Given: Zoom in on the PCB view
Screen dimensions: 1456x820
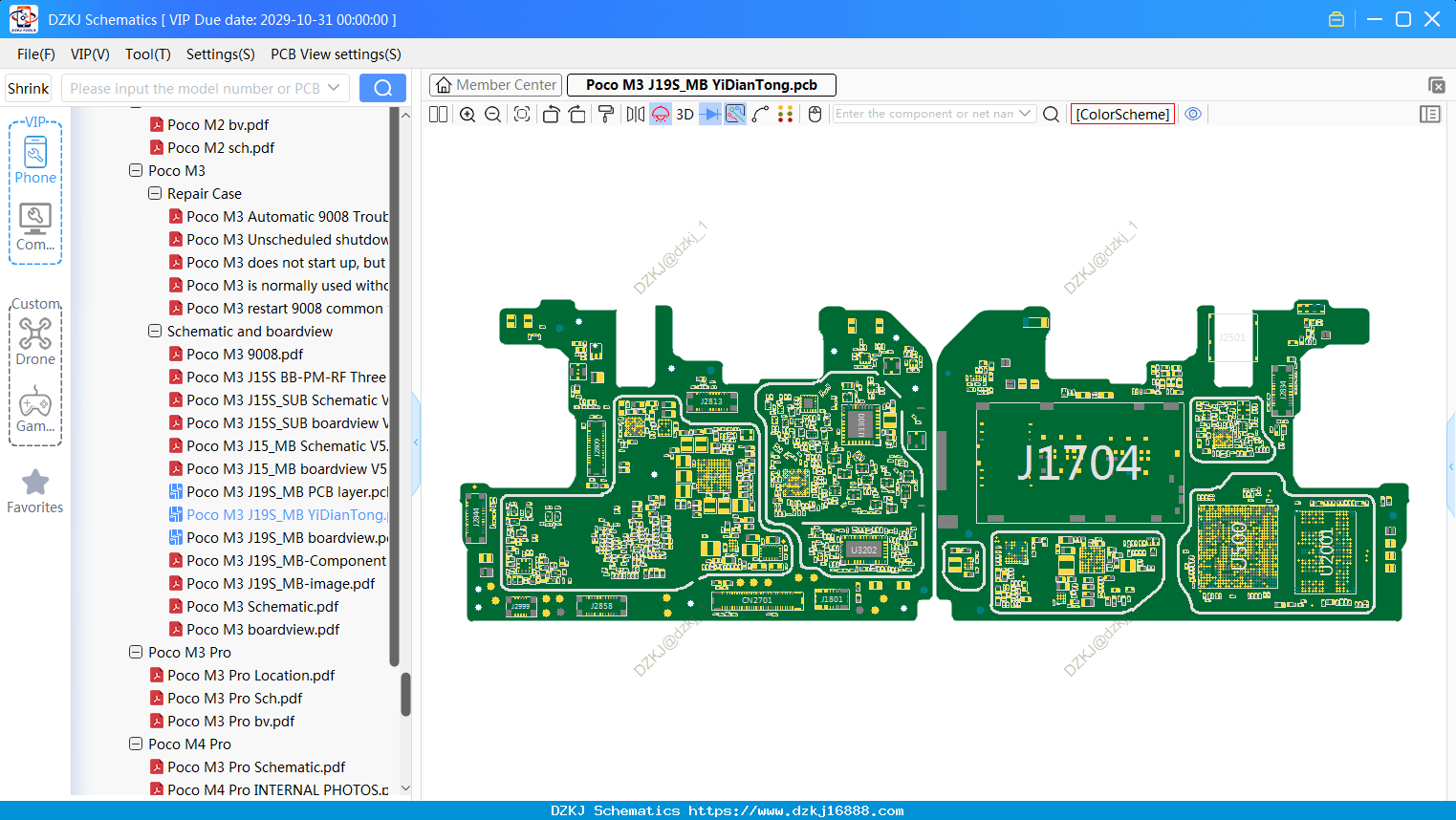Looking at the screenshot, I should [x=467, y=114].
